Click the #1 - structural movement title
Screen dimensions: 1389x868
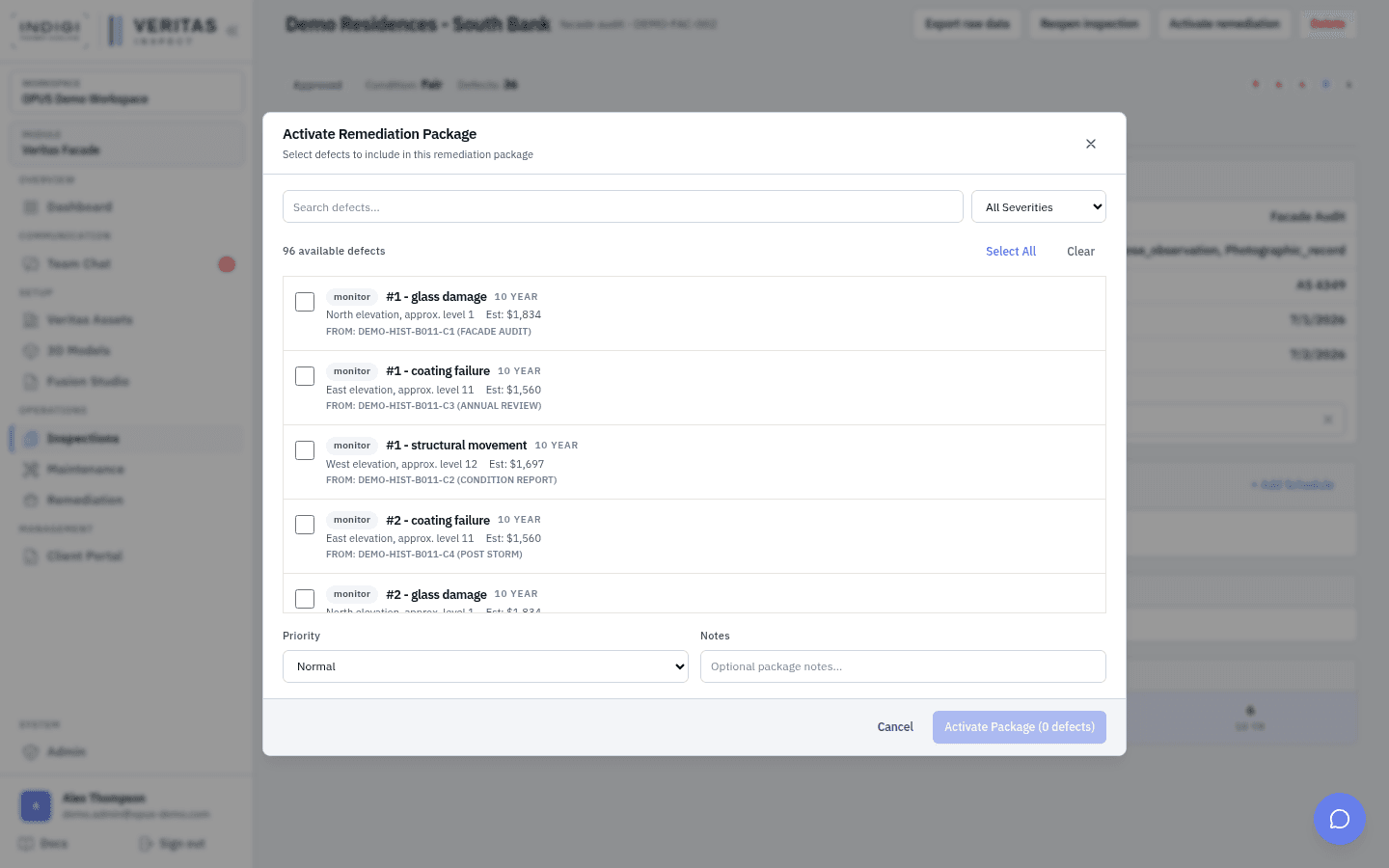click(456, 446)
